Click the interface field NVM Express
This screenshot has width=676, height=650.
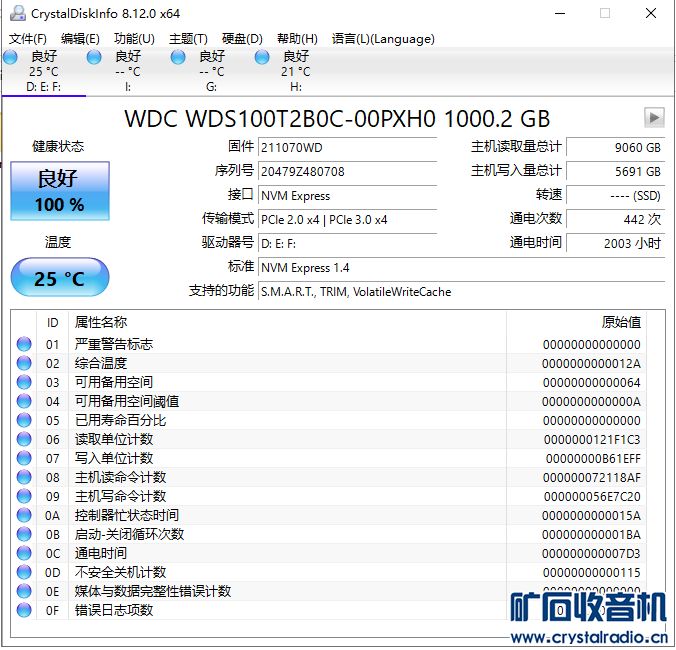[347, 196]
